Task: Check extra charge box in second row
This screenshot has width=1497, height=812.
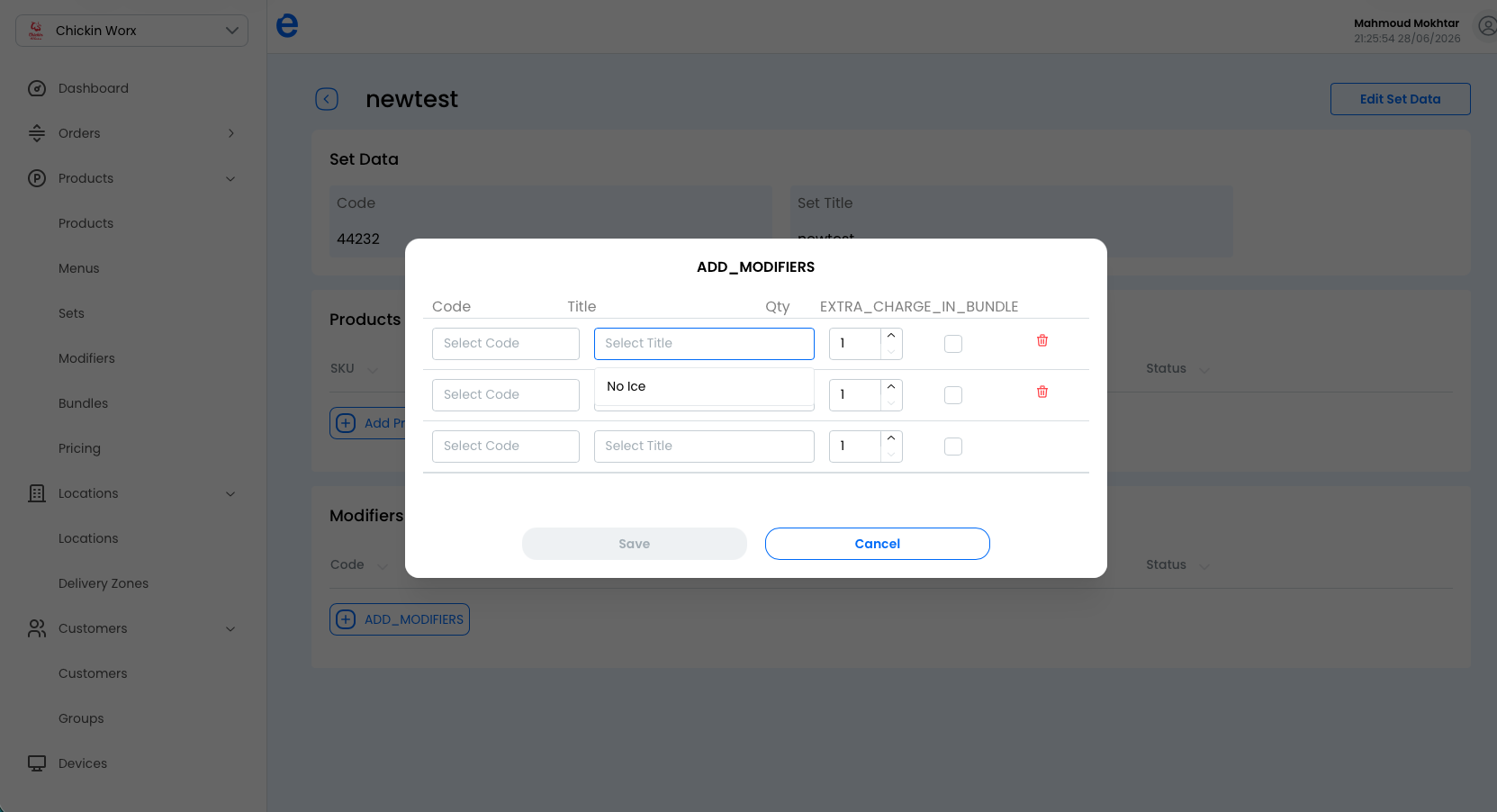Action: 953,395
